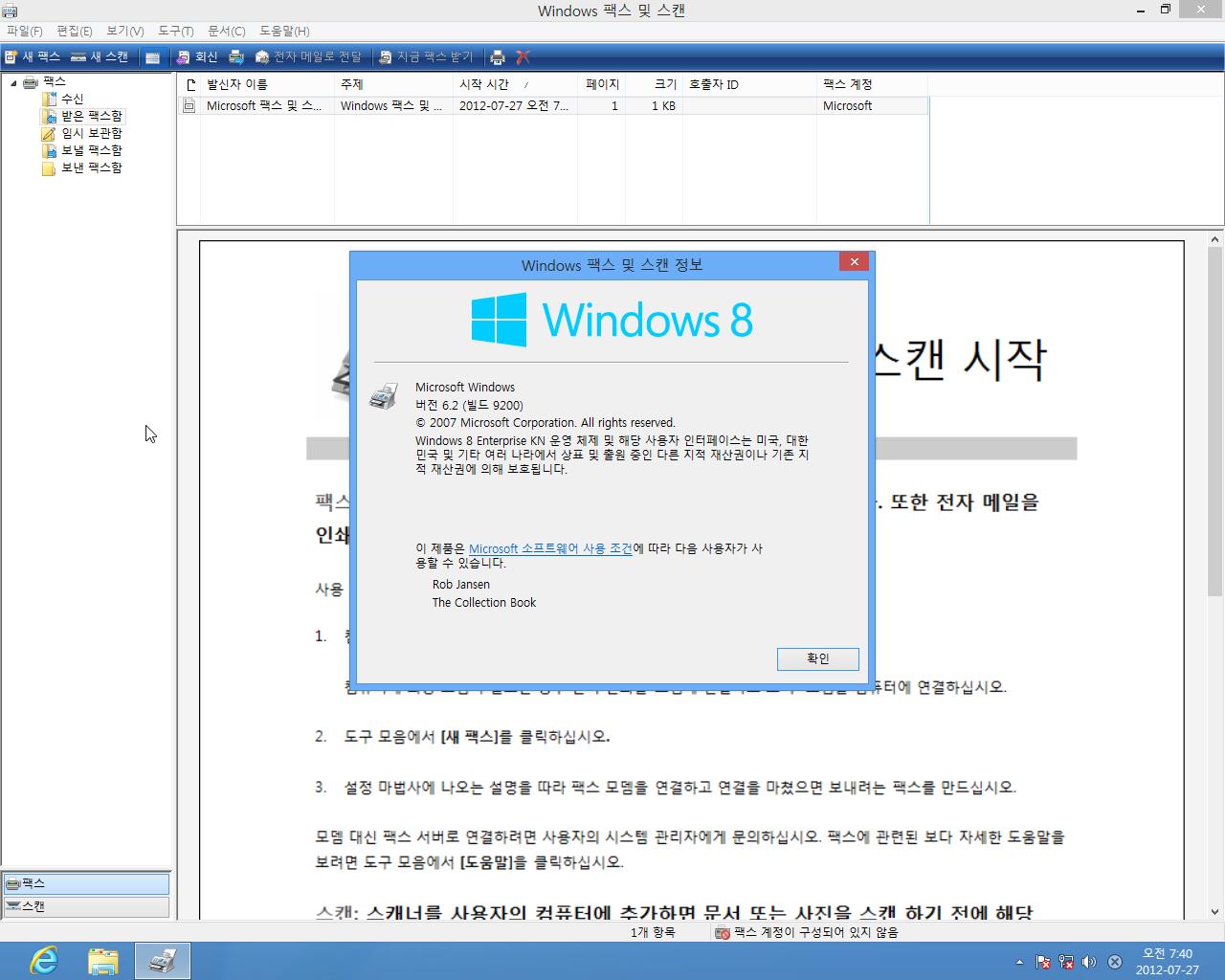Image resolution: width=1225 pixels, height=980 pixels.
Task: Click the Fax and Scan taskbar button
Action: tap(163, 961)
